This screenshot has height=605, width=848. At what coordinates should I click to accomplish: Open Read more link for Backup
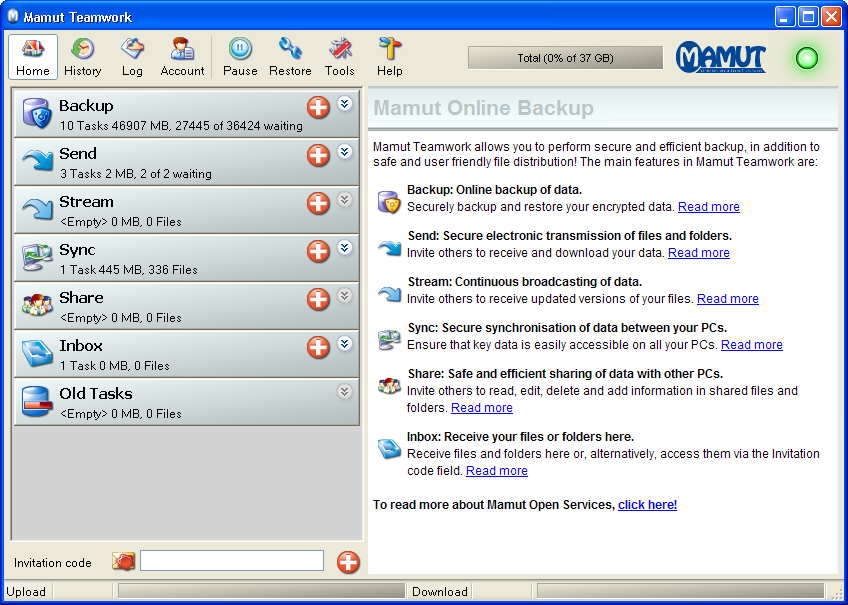pos(709,207)
